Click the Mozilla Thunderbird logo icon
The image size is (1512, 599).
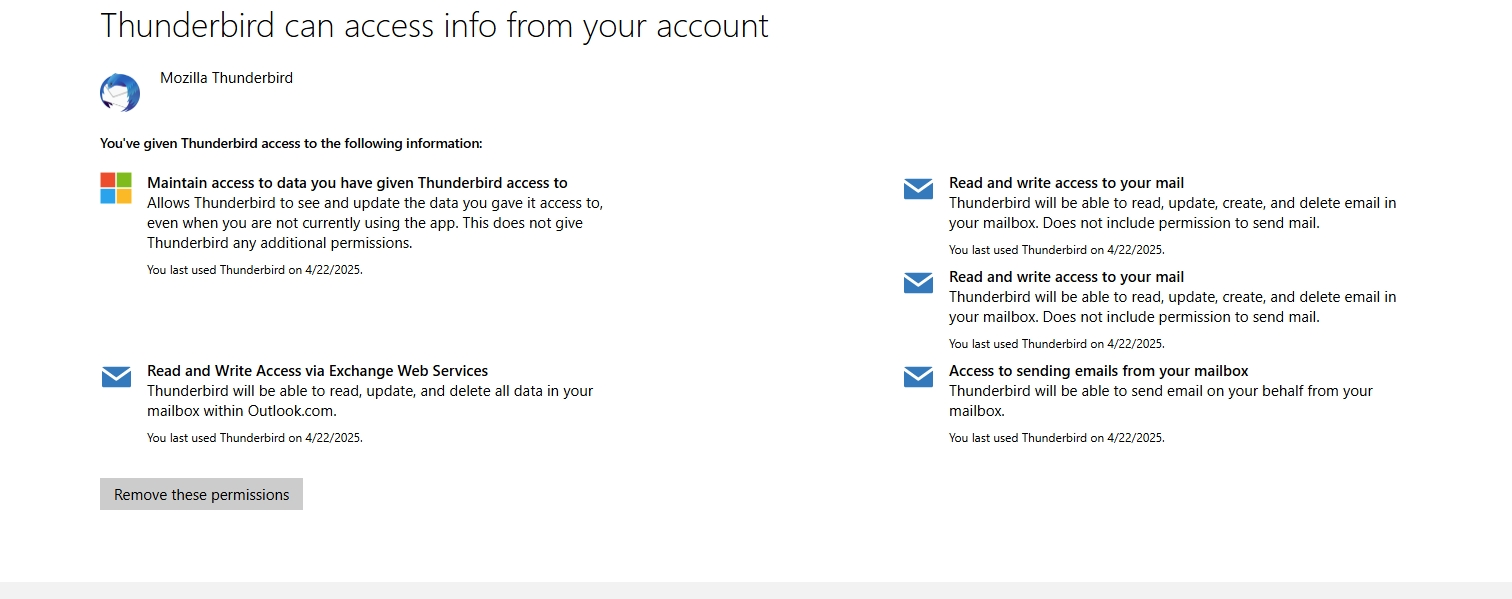point(120,92)
